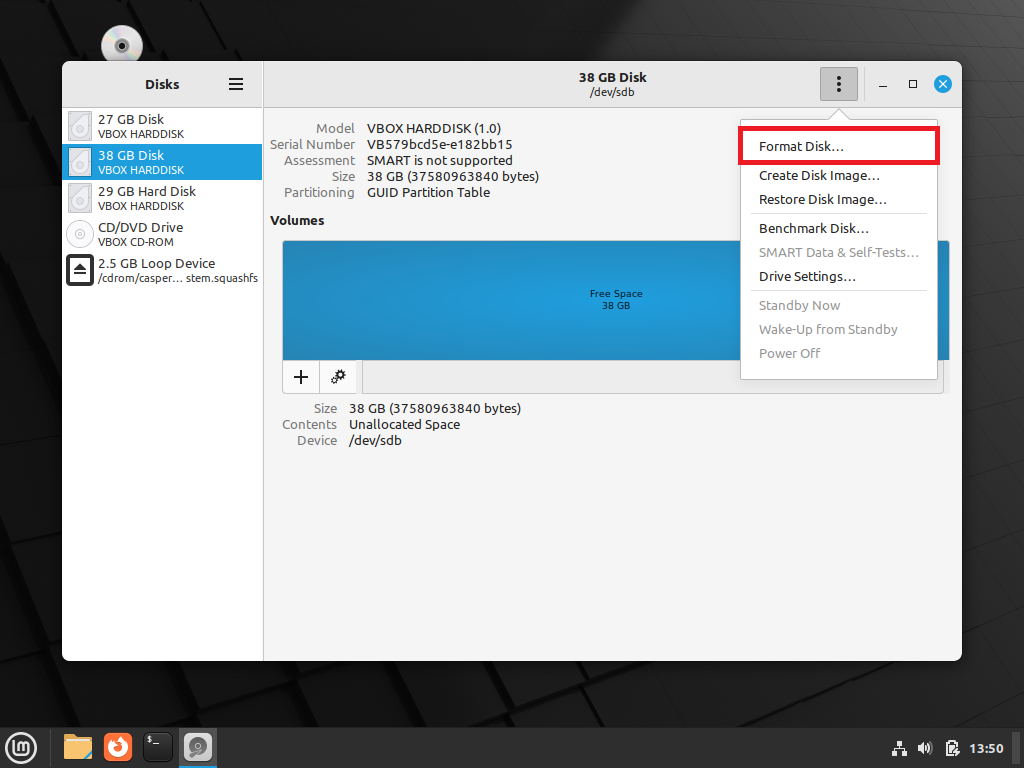Launch Firefox from the taskbar
This screenshot has width=1024, height=768.
click(x=118, y=747)
